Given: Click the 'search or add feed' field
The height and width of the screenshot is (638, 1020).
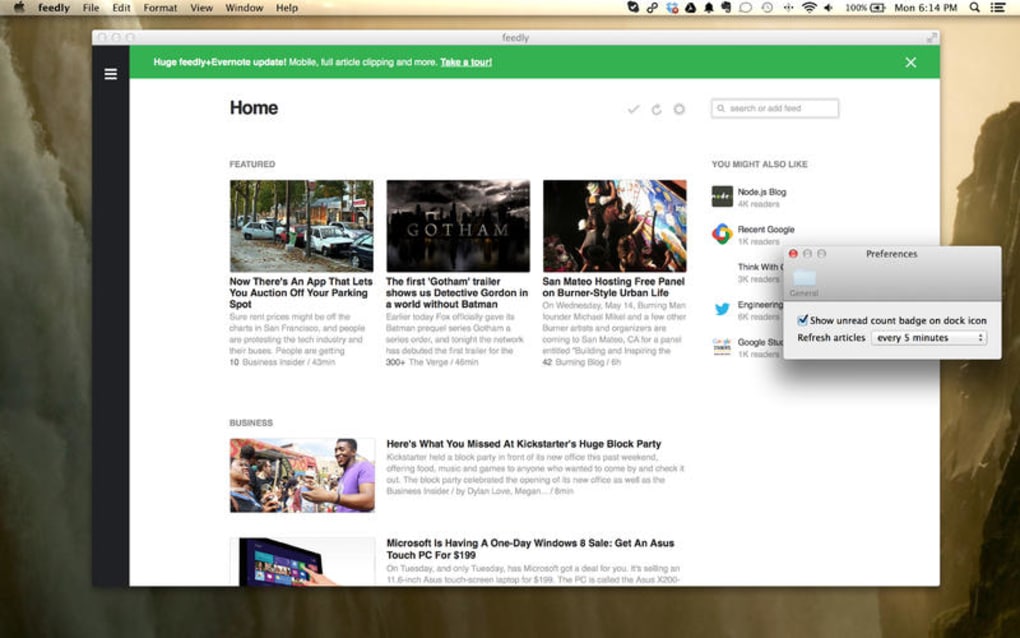Looking at the screenshot, I should click(775, 108).
